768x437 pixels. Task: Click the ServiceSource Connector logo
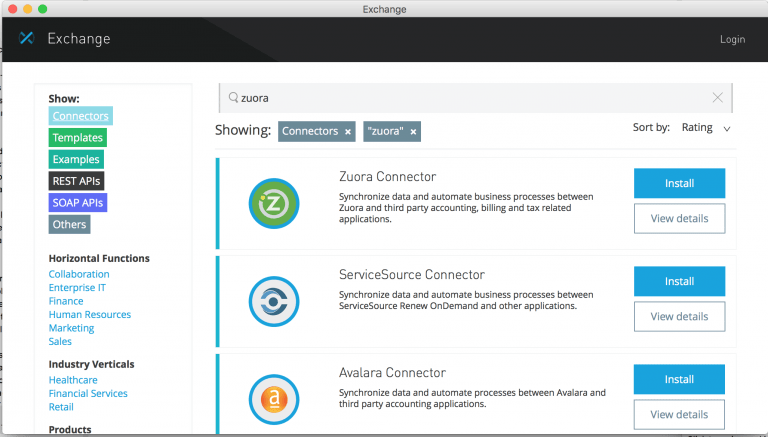click(x=274, y=301)
